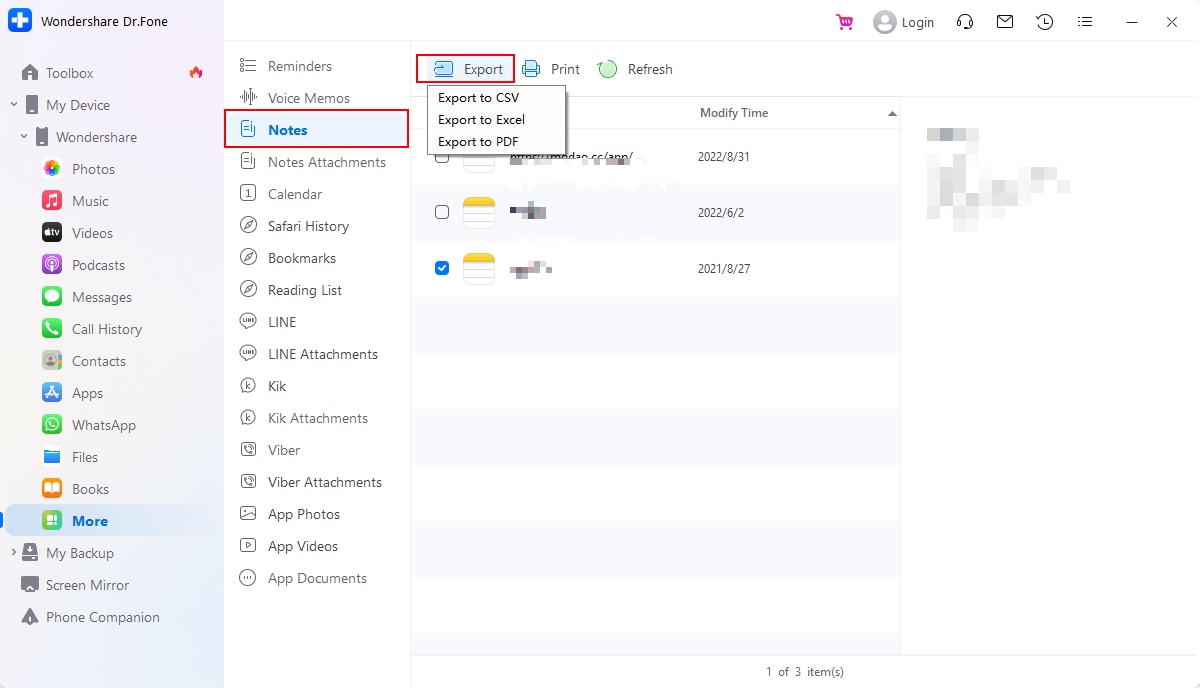Open the list menu icon in title bar
The height and width of the screenshot is (688, 1200).
(x=1085, y=22)
